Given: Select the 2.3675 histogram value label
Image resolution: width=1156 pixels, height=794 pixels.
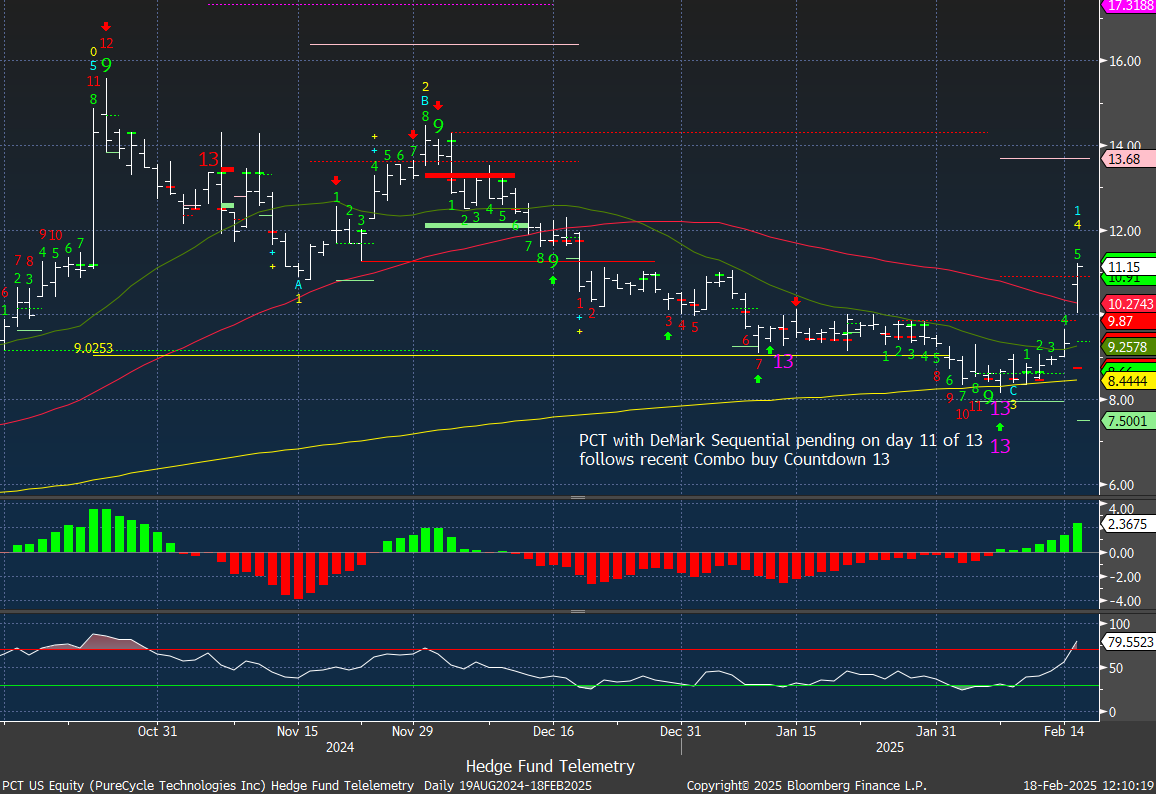Looking at the screenshot, I should [x=1128, y=524].
